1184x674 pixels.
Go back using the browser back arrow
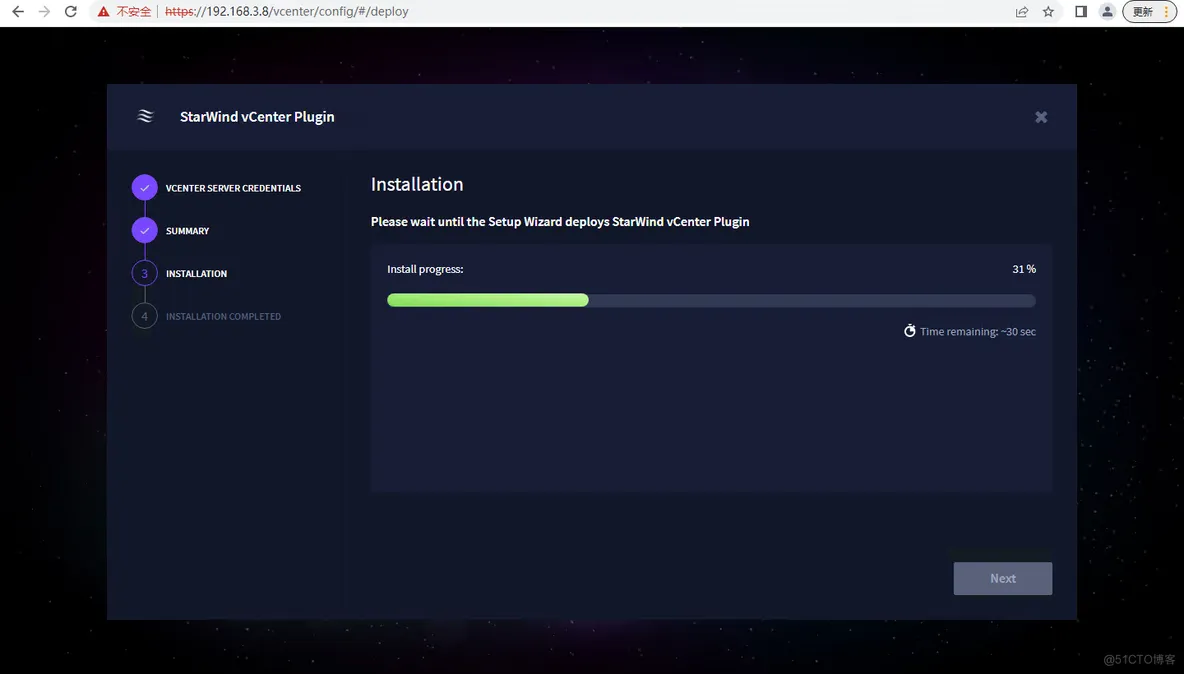point(18,11)
